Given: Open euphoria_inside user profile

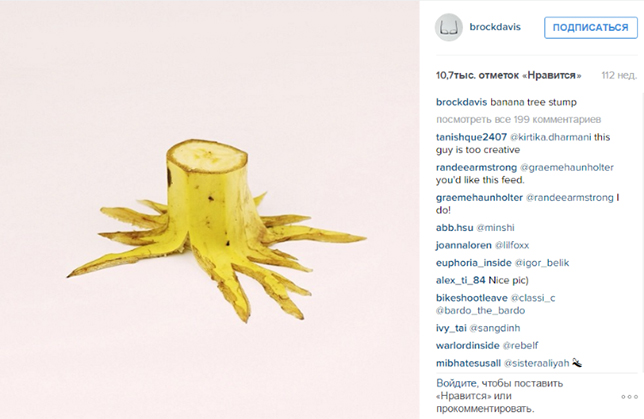Looking at the screenshot, I should click(x=474, y=263).
